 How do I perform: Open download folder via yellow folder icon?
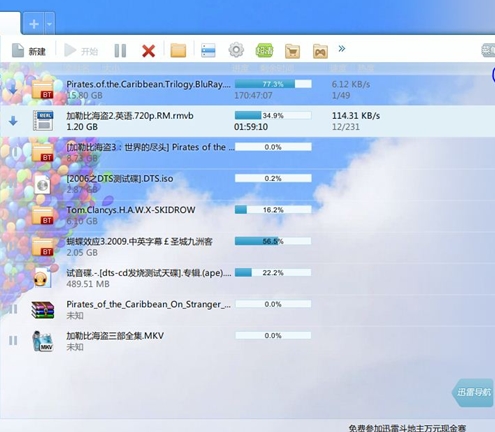(x=178, y=50)
